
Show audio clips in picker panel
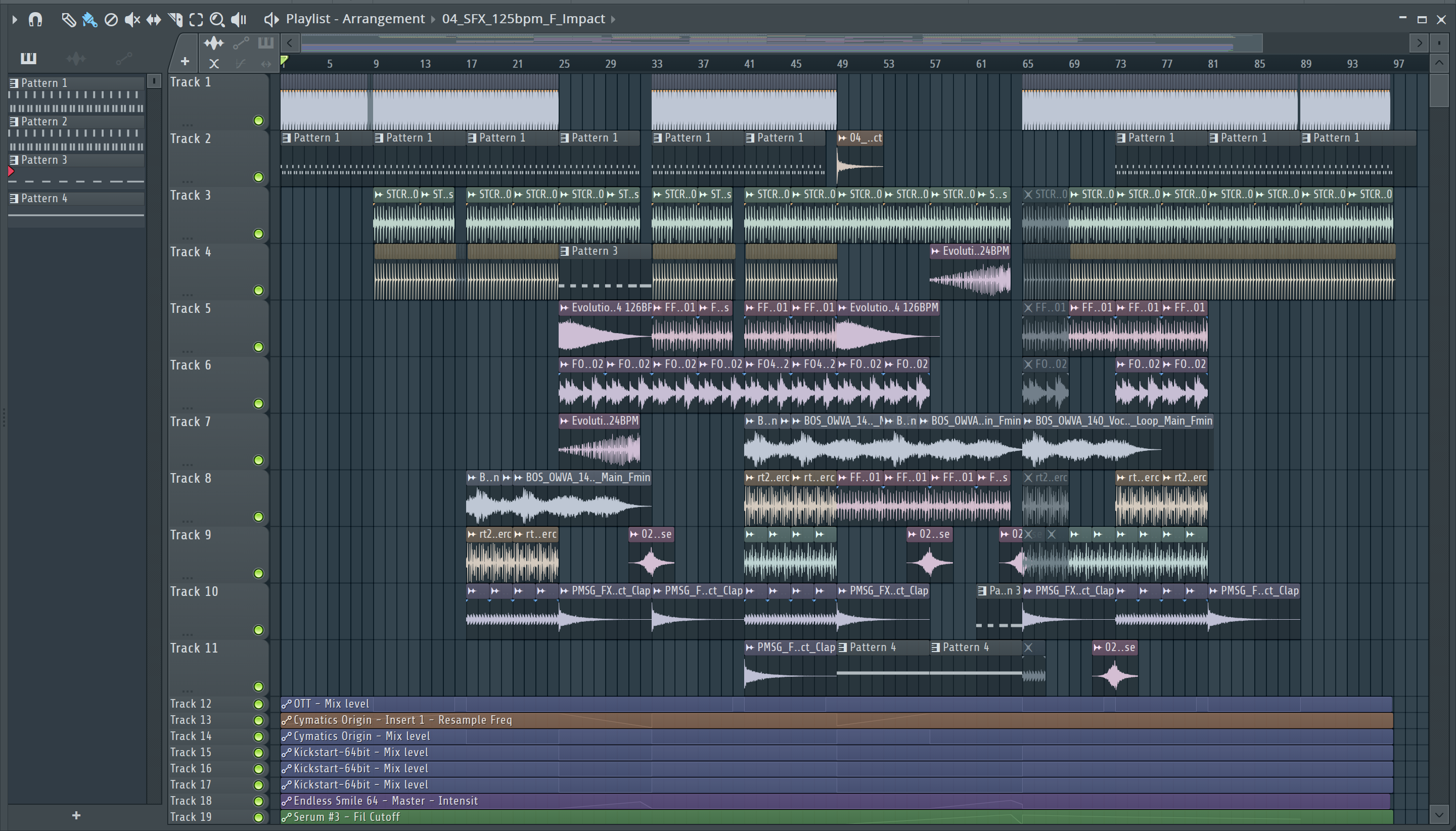click(76, 58)
